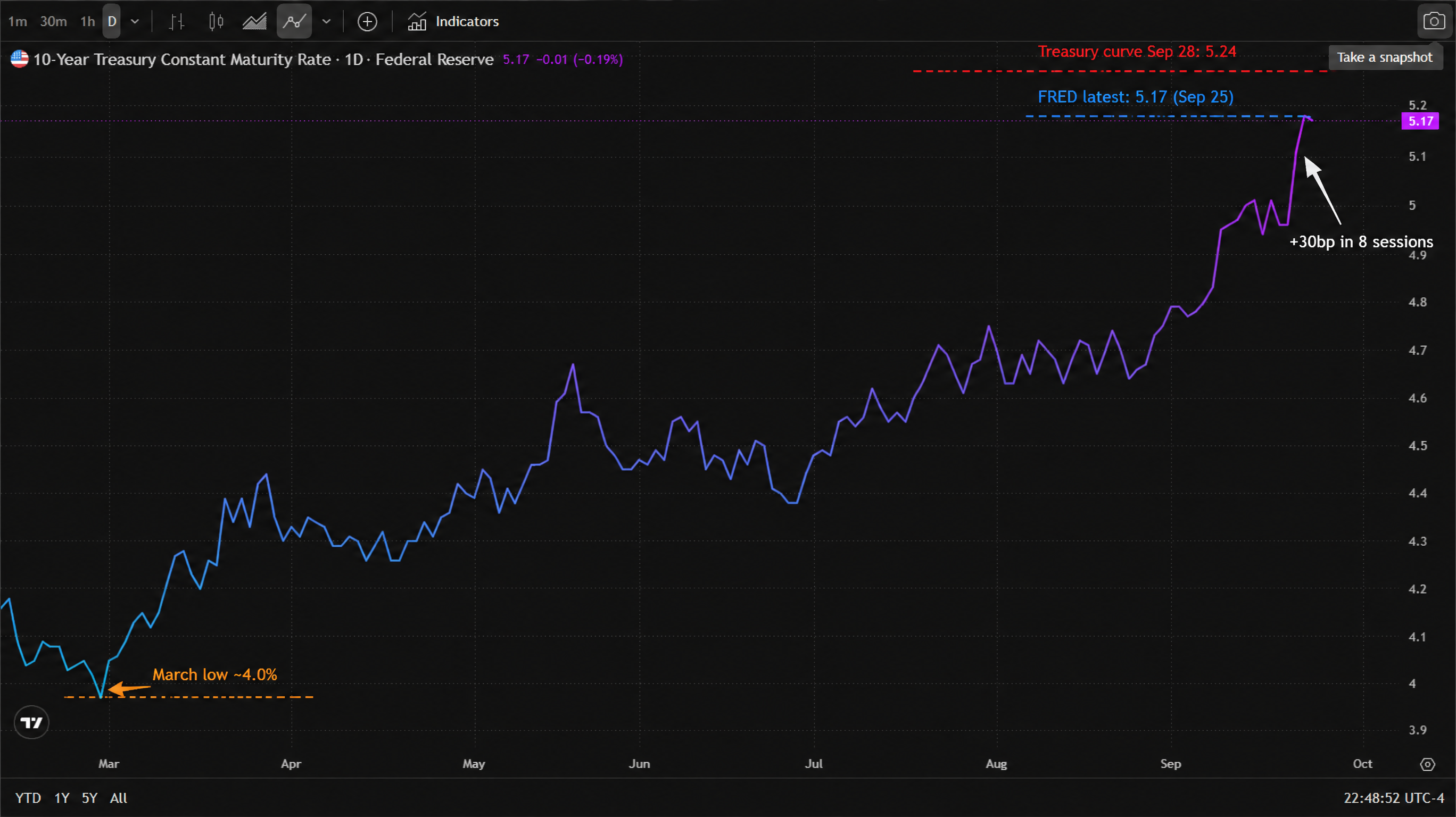Click the Mar label on time axis

coord(109,764)
